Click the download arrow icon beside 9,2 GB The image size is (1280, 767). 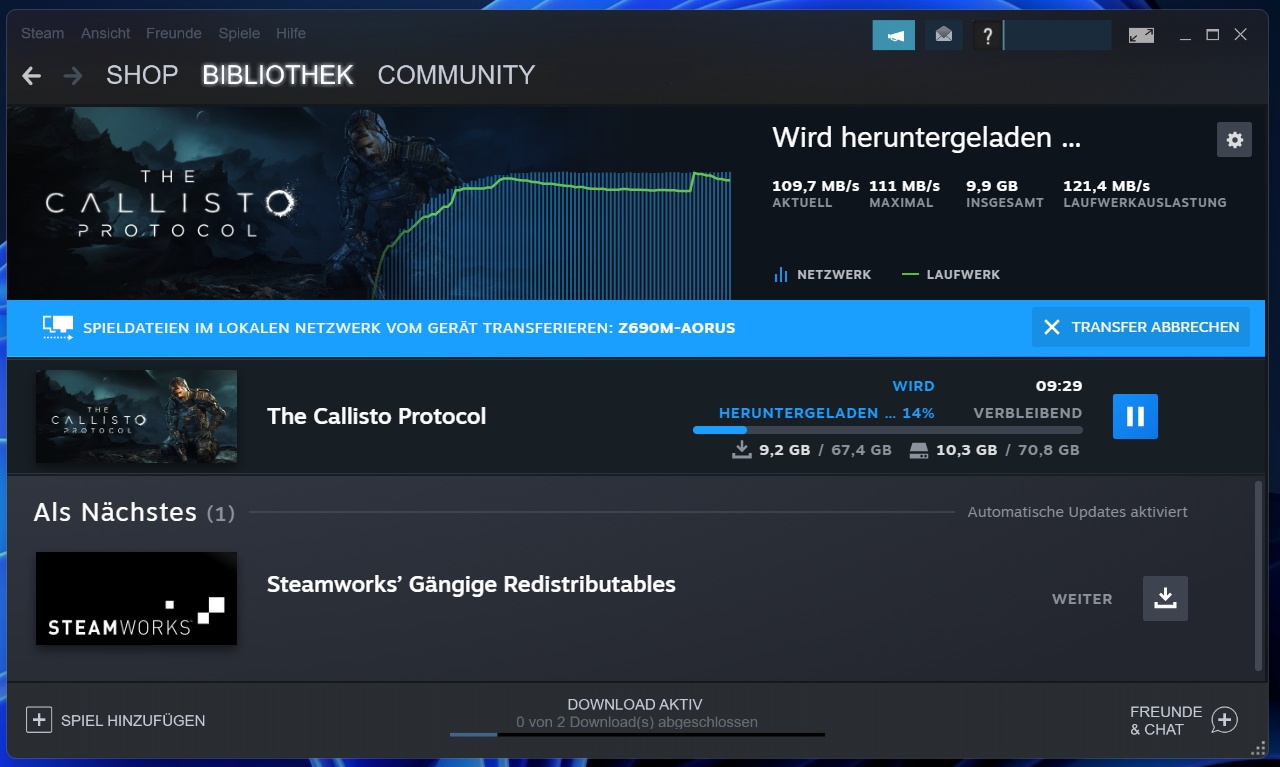(x=741, y=450)
